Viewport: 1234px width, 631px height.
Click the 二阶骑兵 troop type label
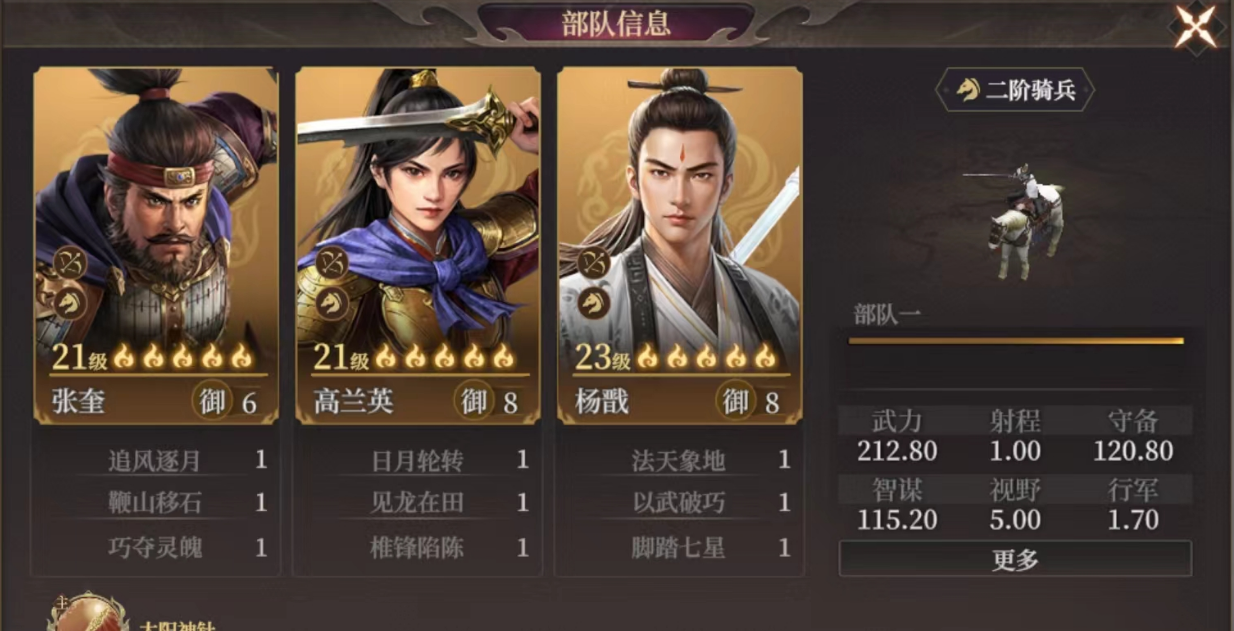pos(1015,90)
